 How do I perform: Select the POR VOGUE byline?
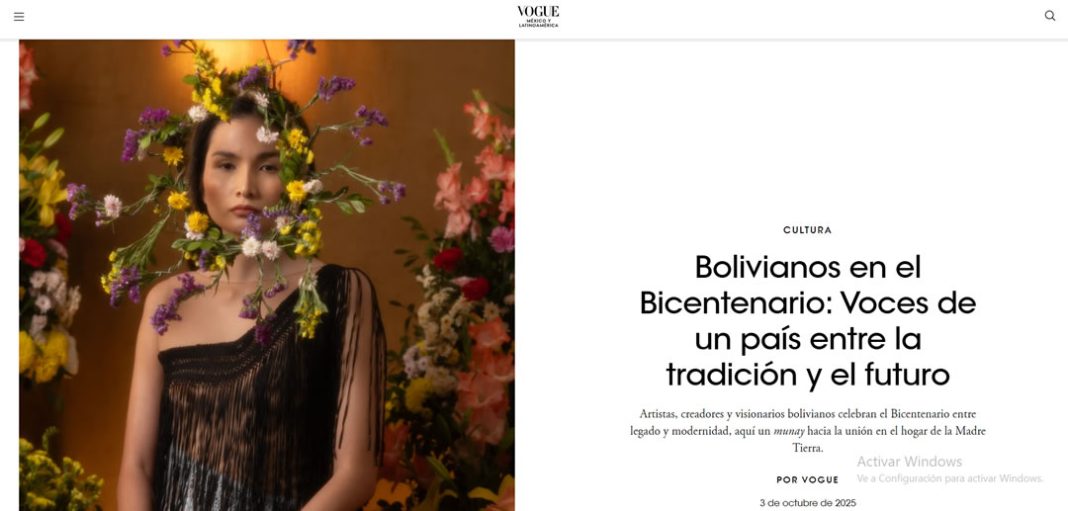807,480
